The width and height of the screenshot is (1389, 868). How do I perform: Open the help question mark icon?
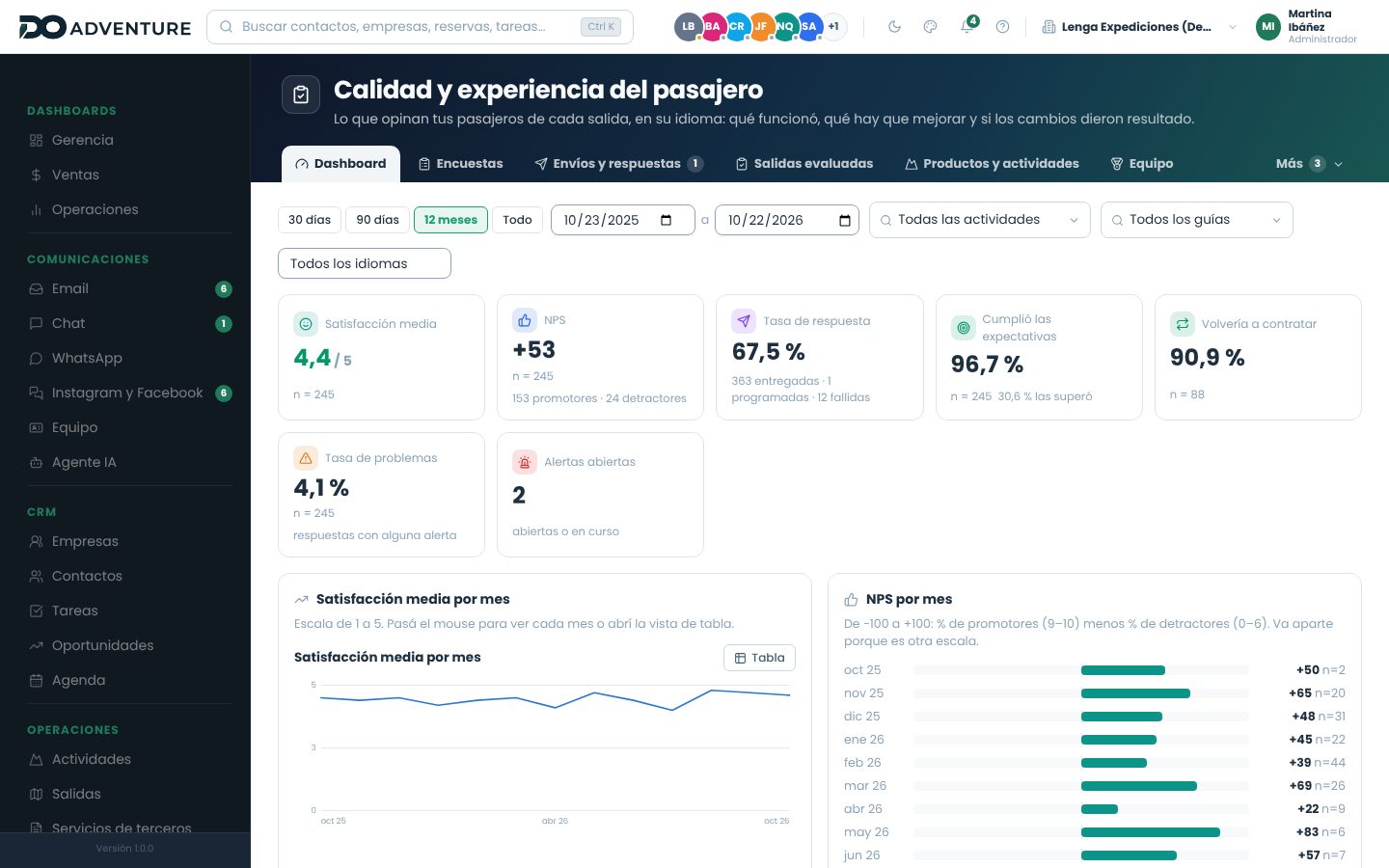point(1002,27)
